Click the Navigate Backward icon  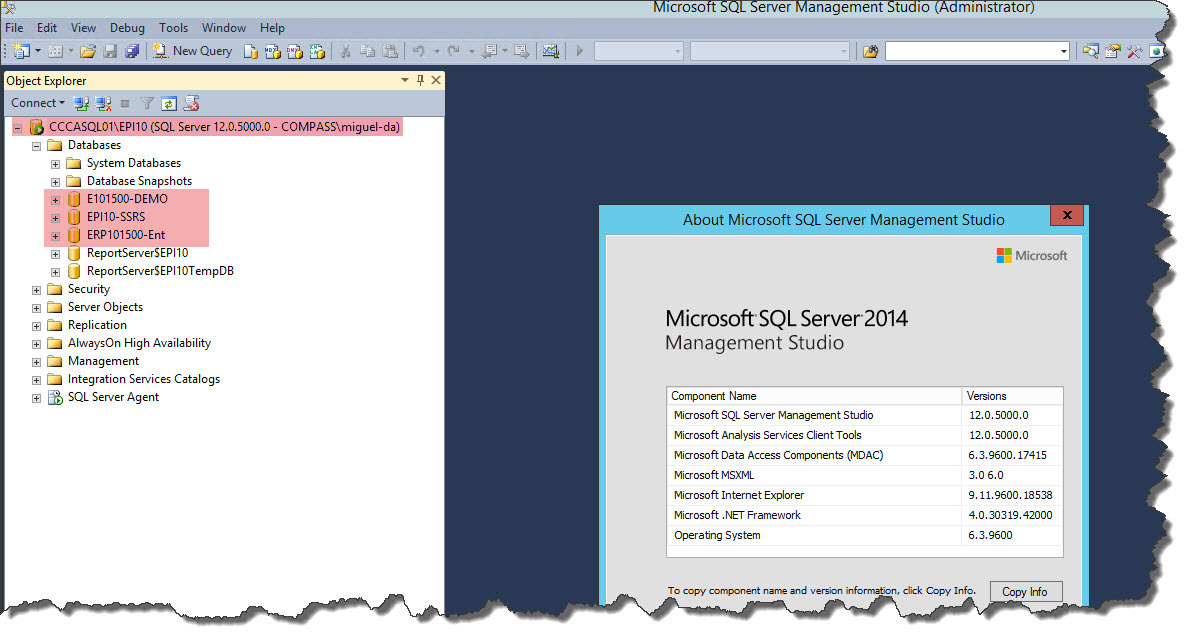coord(490,51)
